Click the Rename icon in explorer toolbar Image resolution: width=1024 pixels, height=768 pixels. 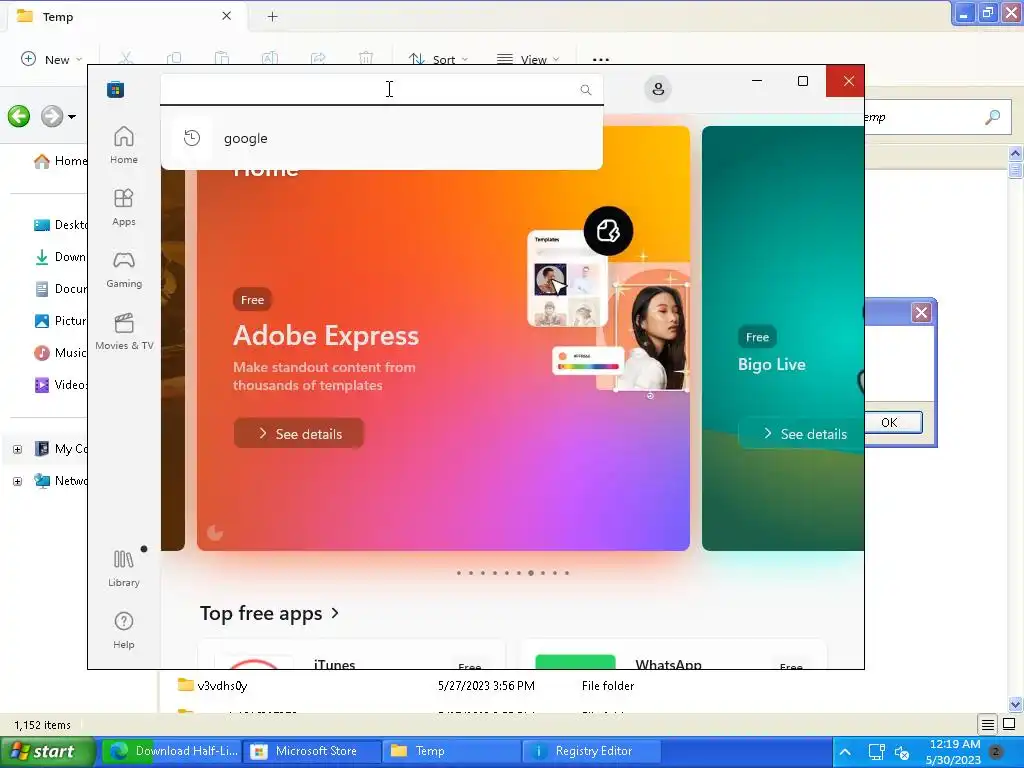click(x=270, y=57)
